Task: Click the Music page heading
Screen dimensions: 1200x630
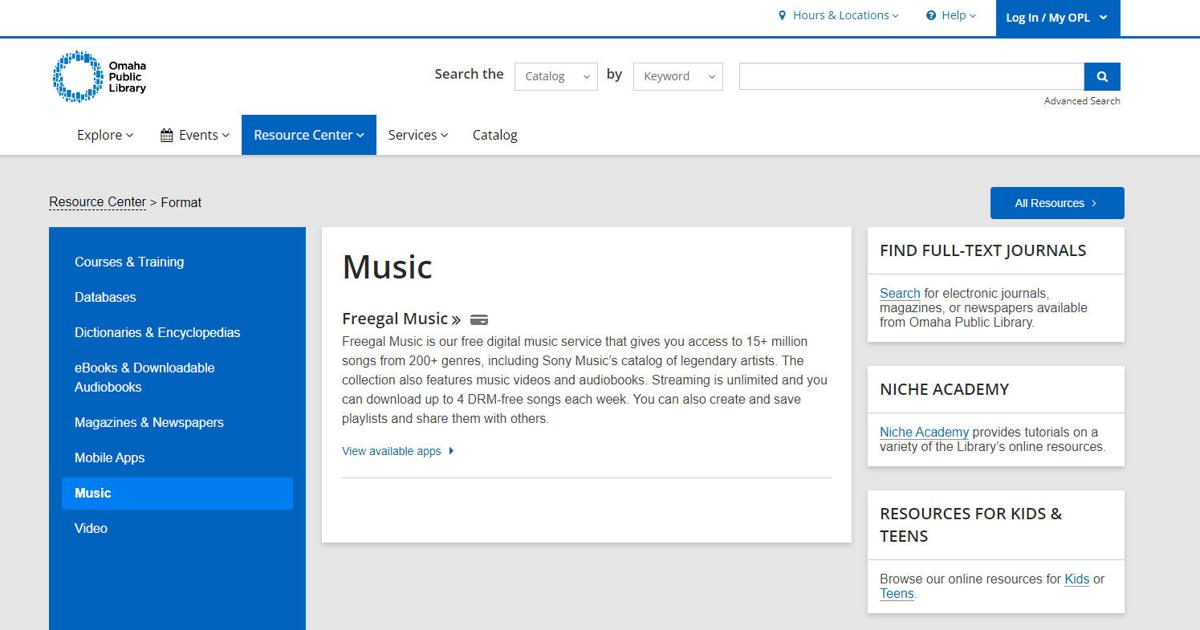Action: pyautogui.click(x=387, y=267)
